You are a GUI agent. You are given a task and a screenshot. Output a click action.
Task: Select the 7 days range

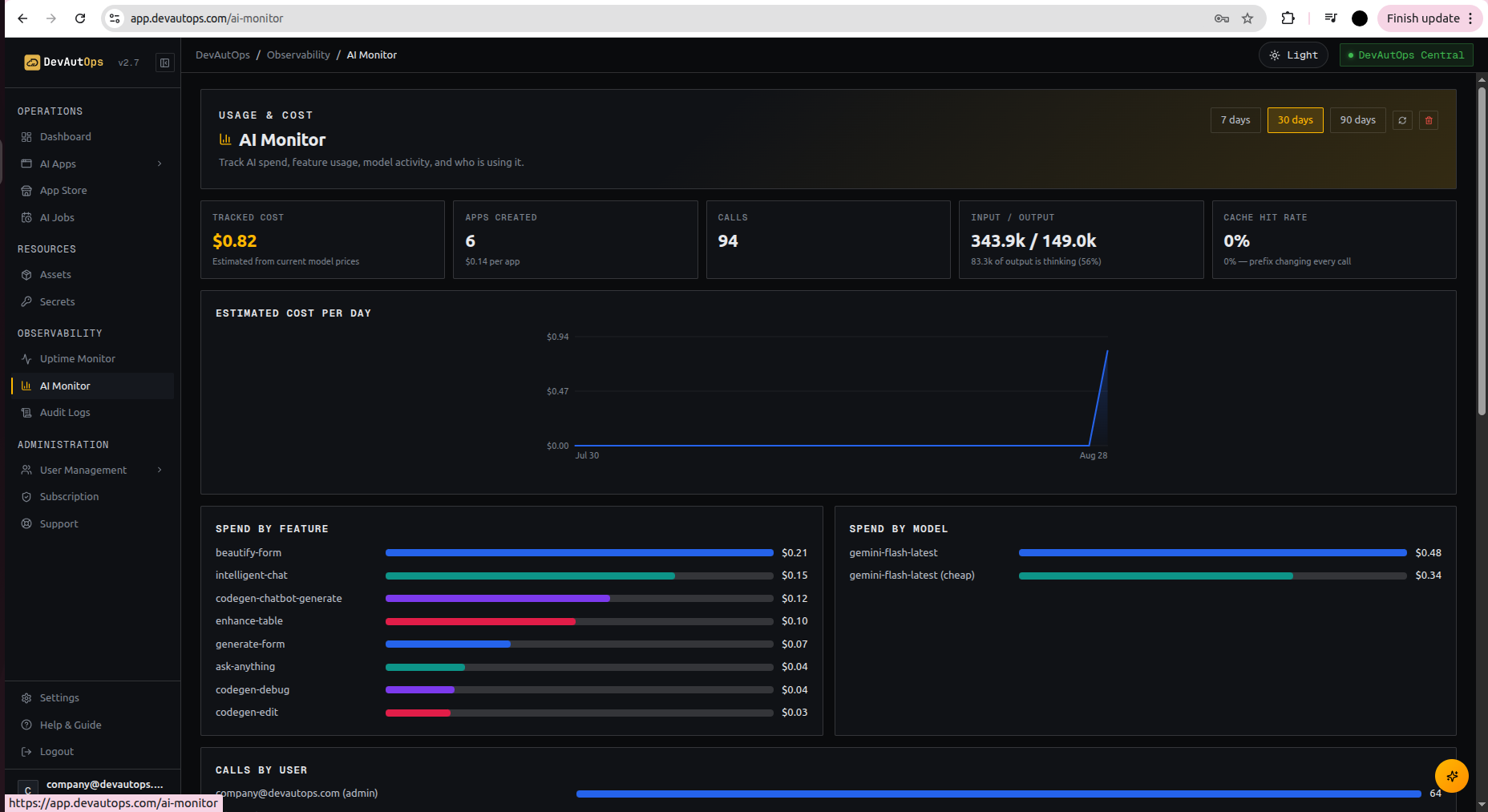(1235, 120)
